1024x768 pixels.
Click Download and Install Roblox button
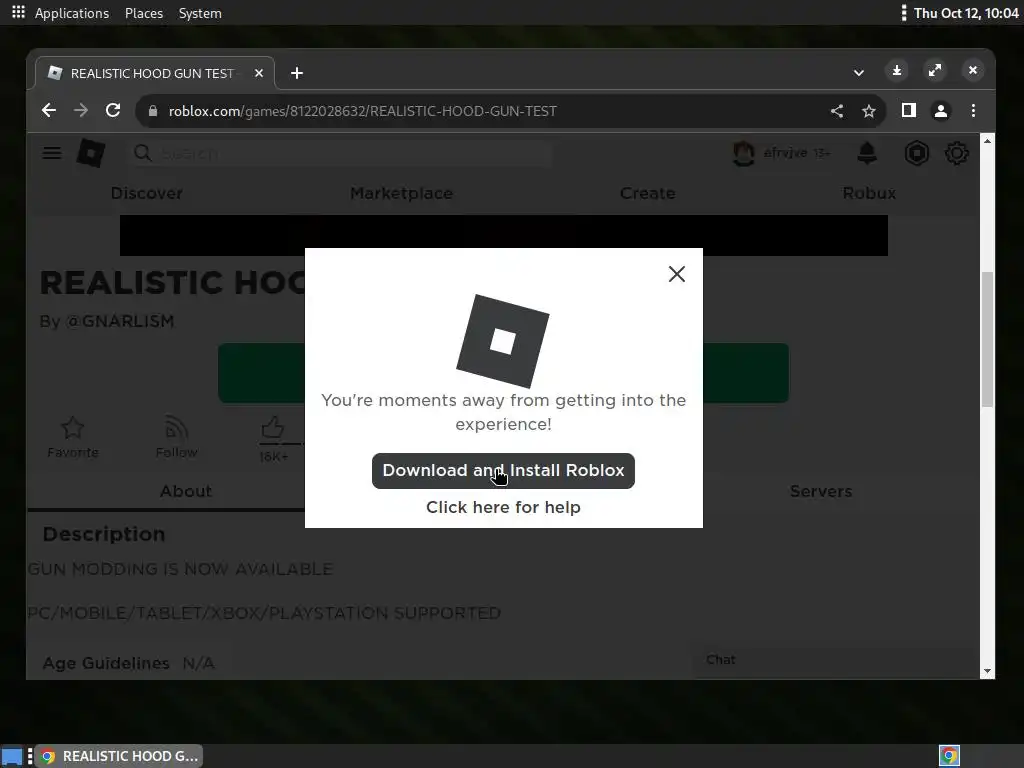(x=503, y=470)
